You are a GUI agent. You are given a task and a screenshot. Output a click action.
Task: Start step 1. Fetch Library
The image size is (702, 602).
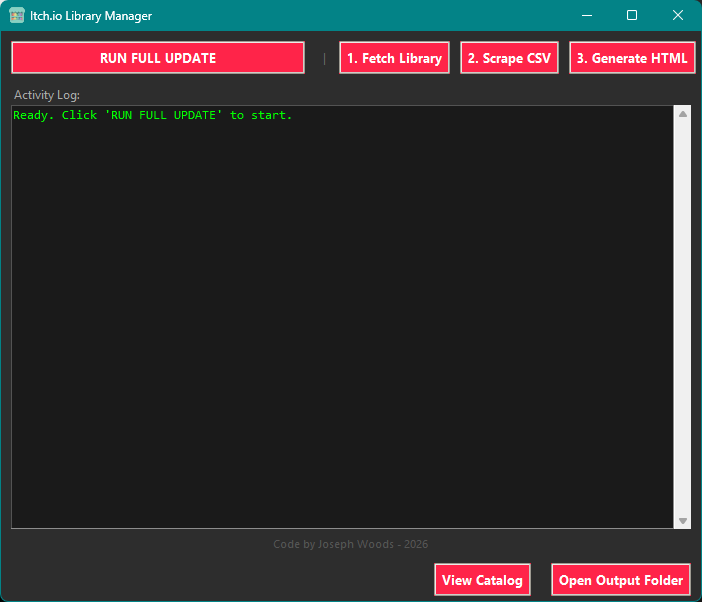[394, 58]
